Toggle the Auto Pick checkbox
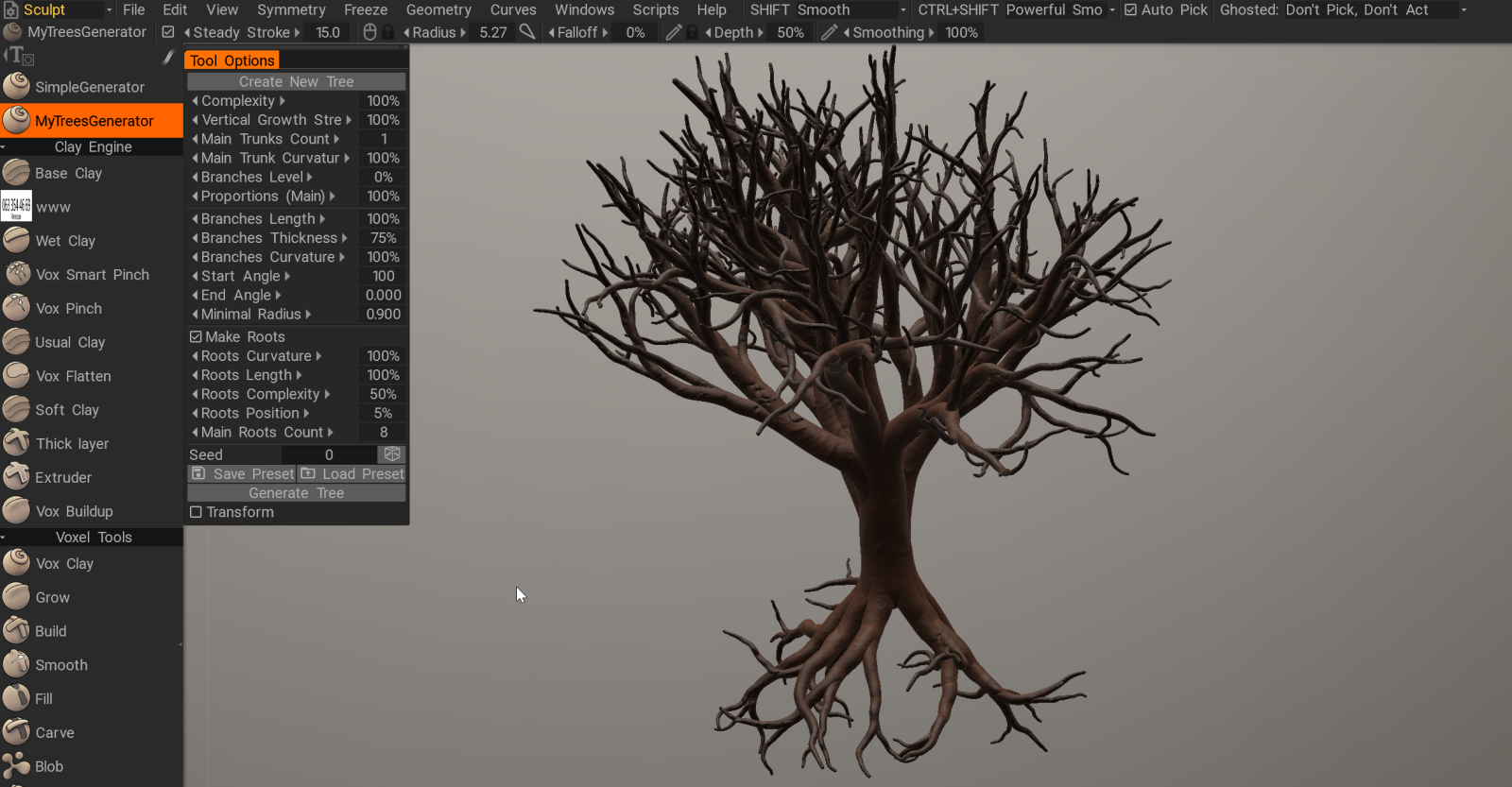This screenshot has width=1512, height=787. [x=1130, y=9]
